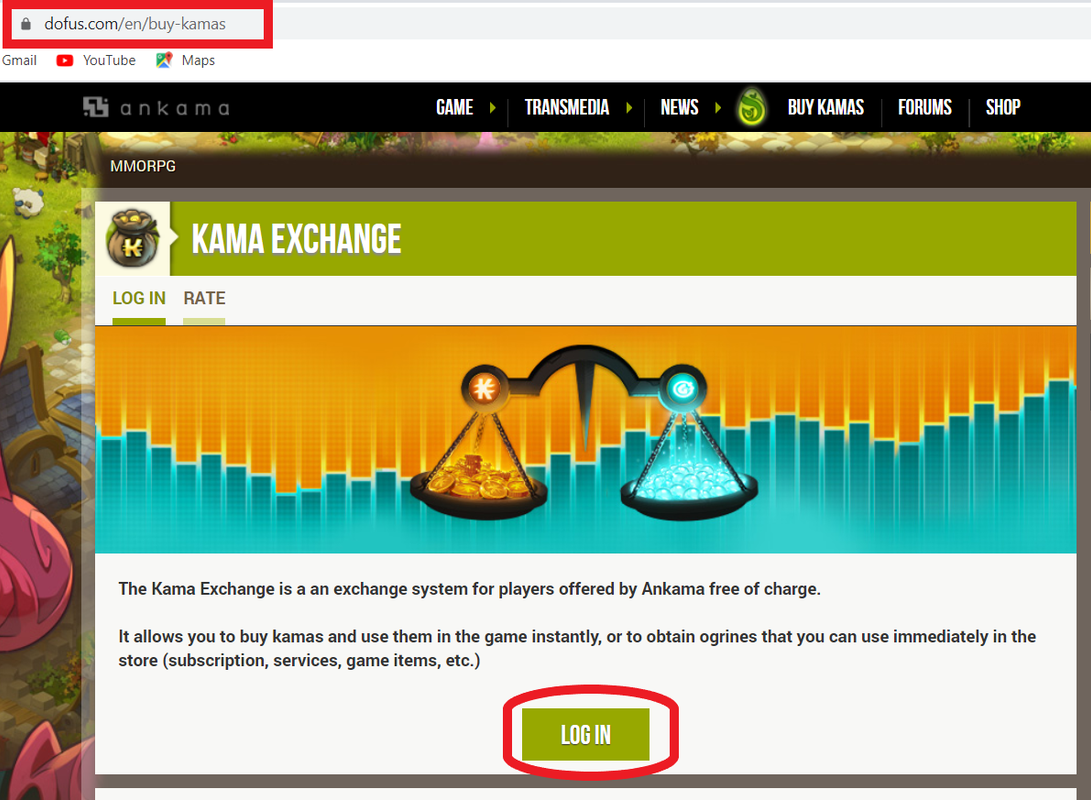Switch to the LOG IN tab
This screenshot has height=800, width=1091.
[139, 298]
